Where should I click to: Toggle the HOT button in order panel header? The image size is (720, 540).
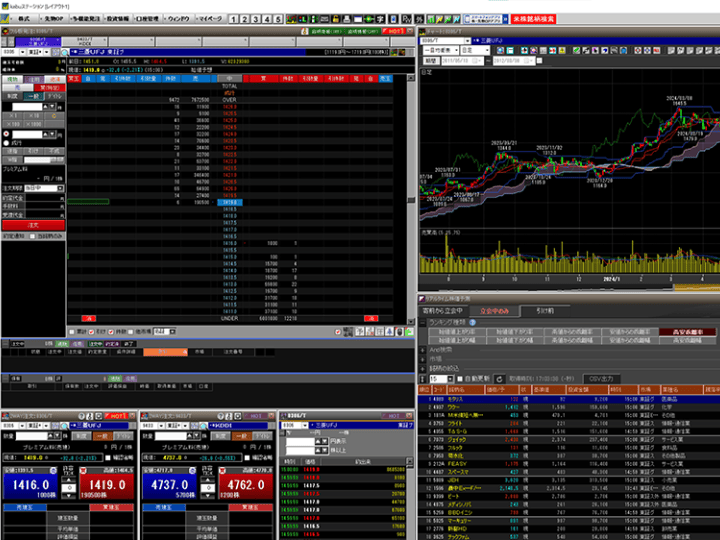click(x=394, y=31)
